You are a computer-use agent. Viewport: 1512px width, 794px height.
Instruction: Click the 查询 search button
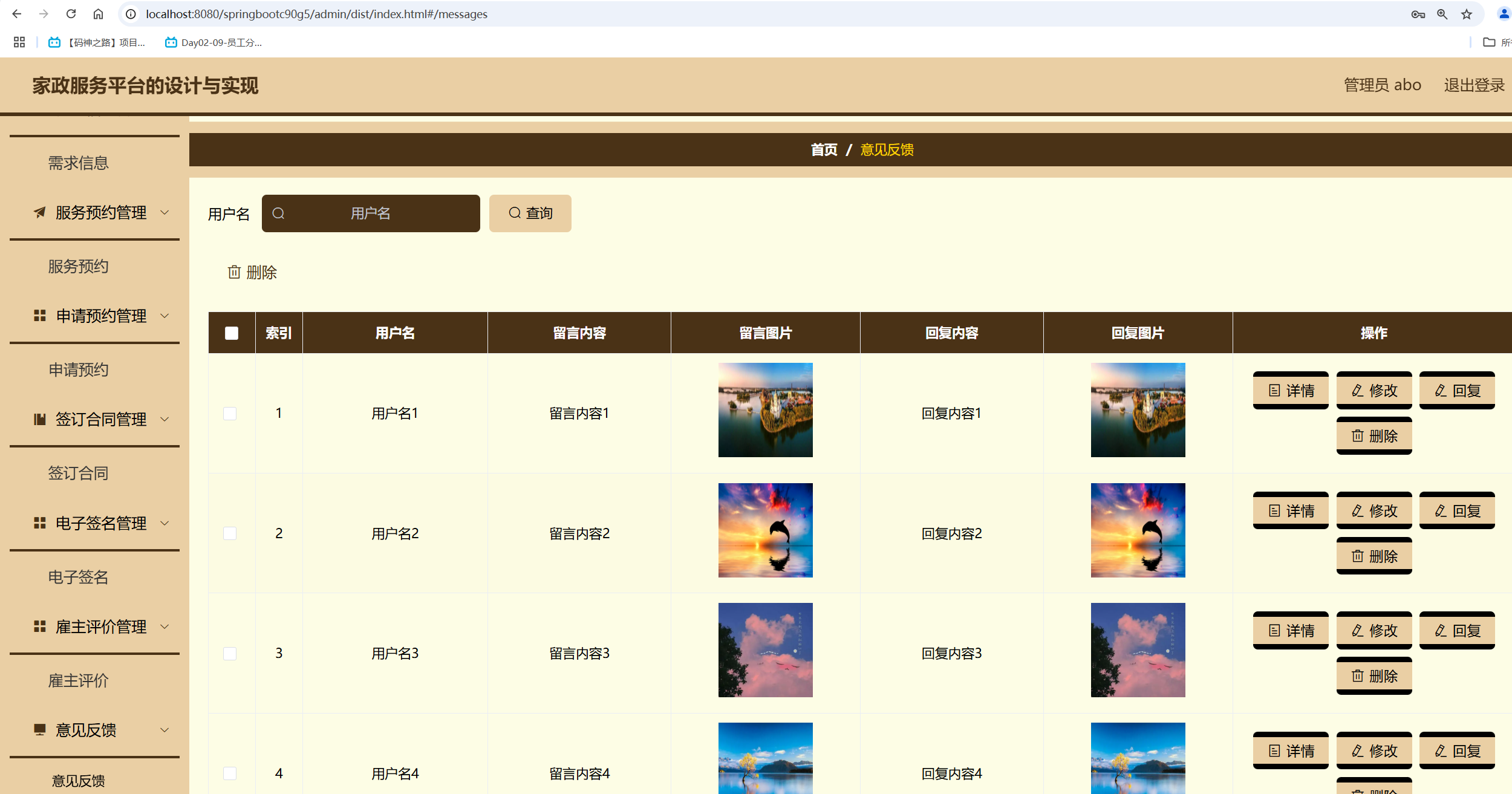coord(530,213)
